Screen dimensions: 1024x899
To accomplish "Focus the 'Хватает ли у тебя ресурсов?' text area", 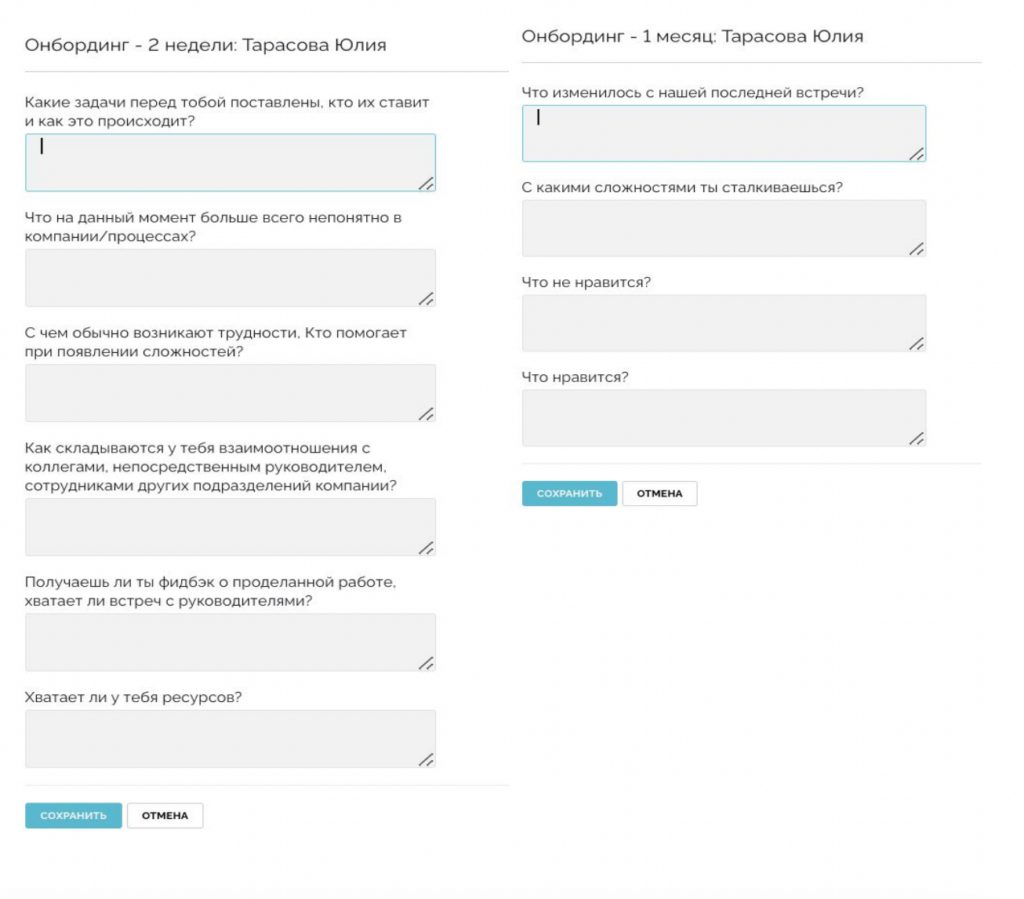I will [230, 738].
